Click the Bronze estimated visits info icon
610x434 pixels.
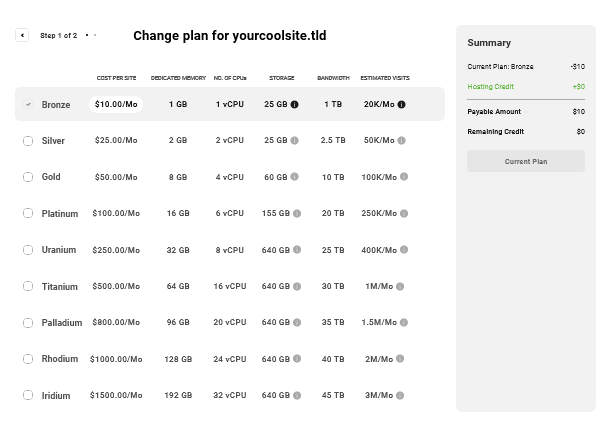coord(401,104)
